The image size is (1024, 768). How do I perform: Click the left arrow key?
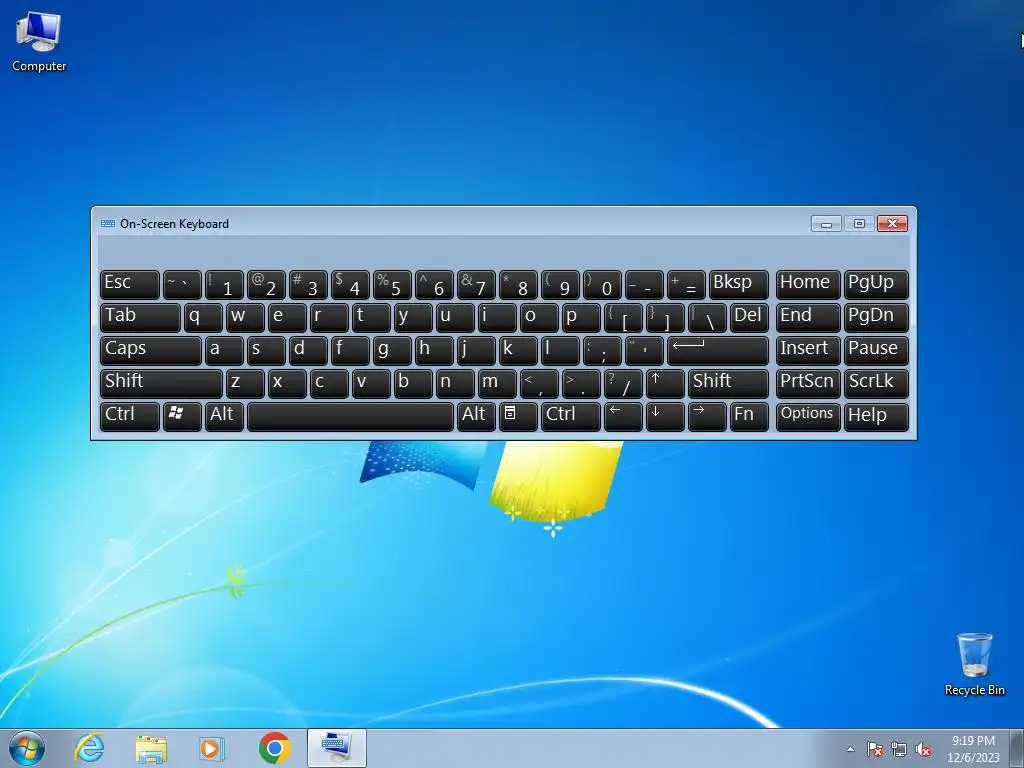pos(623,416)
